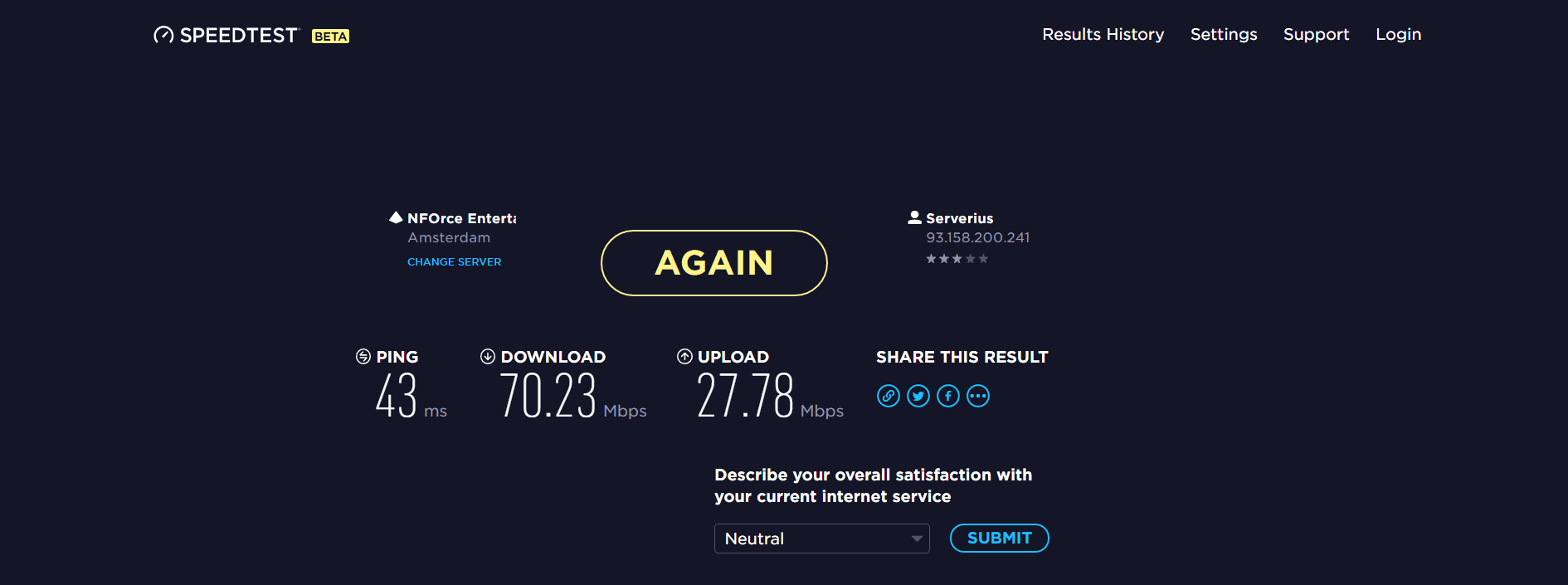Share result on Facebook icon
The height and width of the screenshot is (585, 1568).
pos(947,396)
